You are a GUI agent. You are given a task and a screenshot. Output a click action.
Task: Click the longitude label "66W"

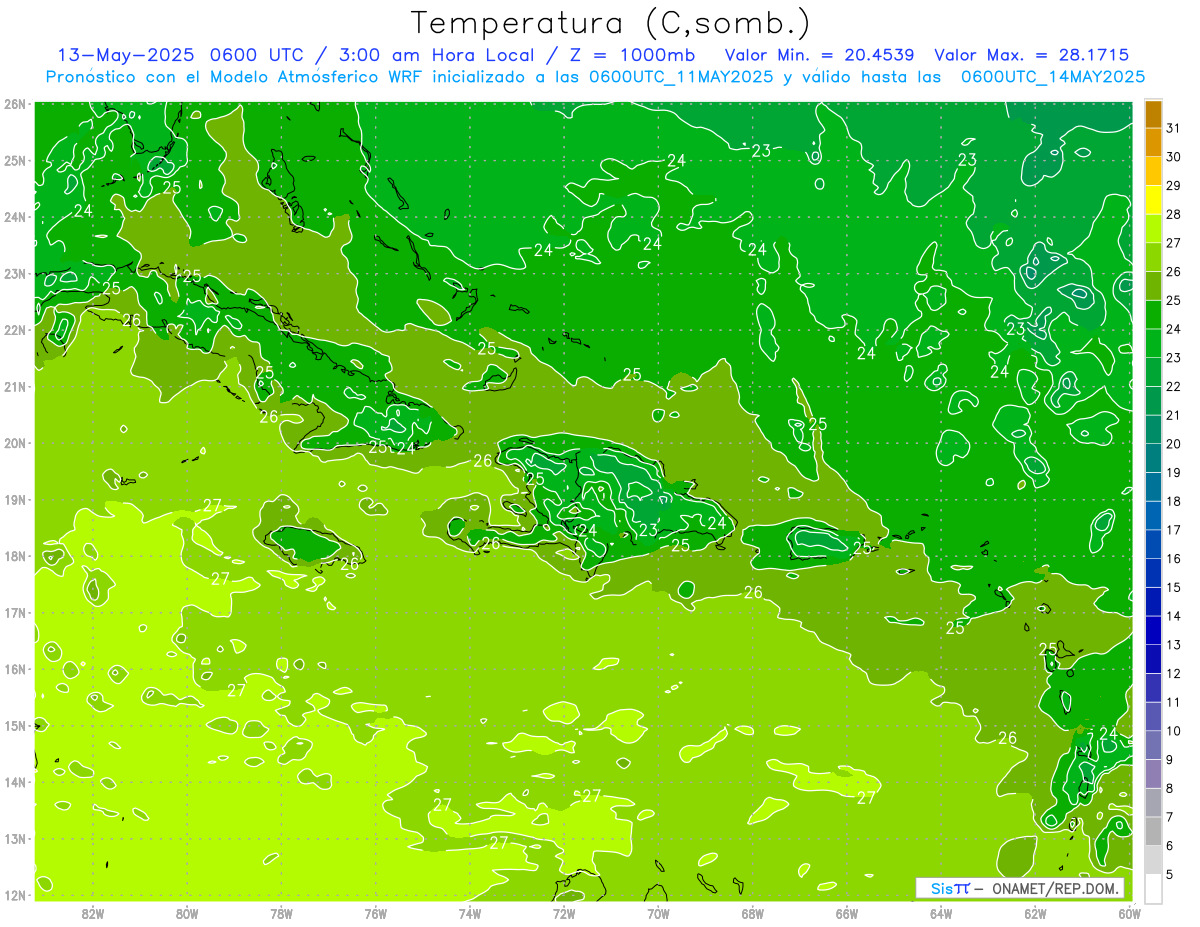coord(847,913)
